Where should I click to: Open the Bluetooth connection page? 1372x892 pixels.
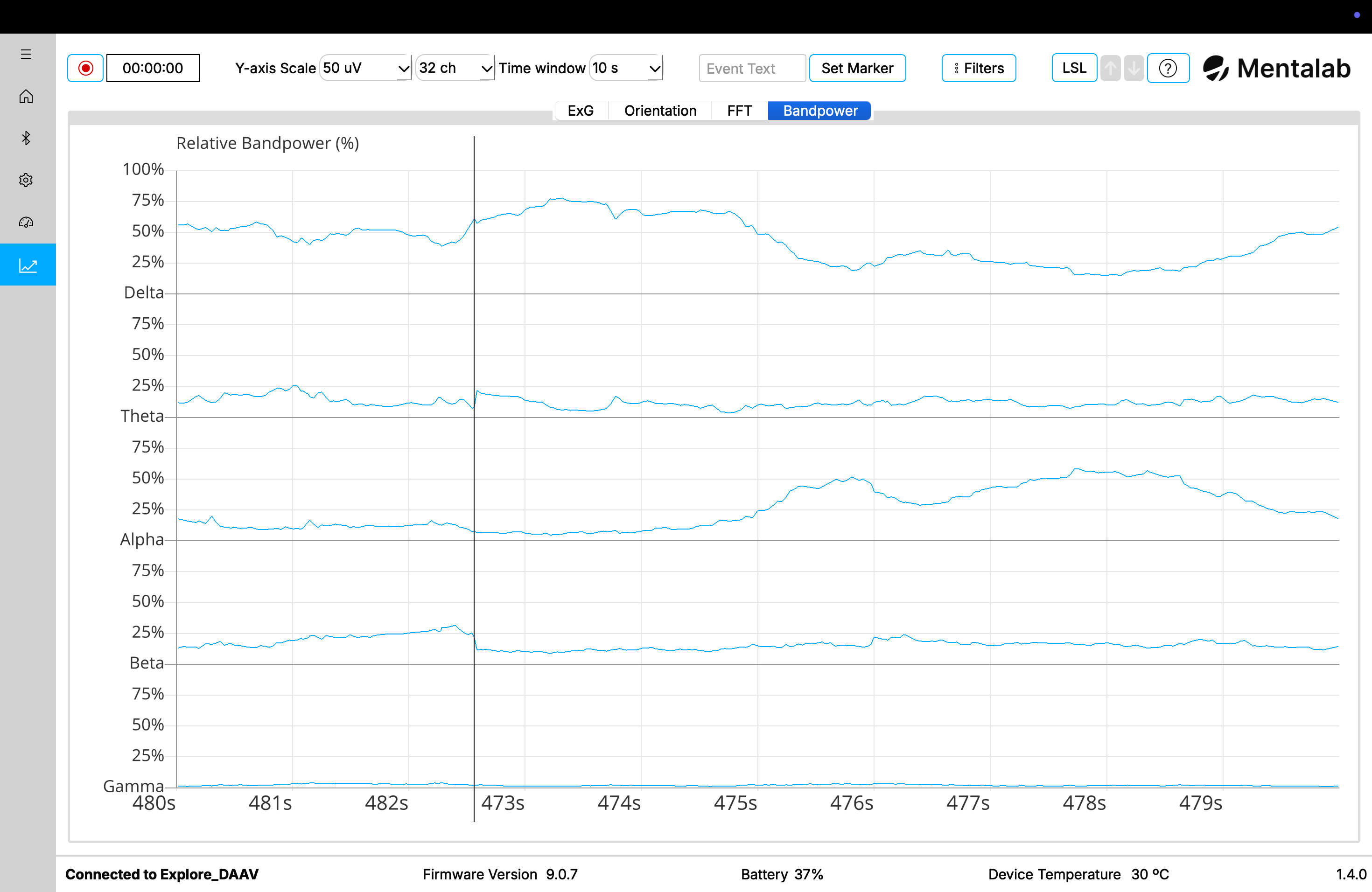click(26, 138)
